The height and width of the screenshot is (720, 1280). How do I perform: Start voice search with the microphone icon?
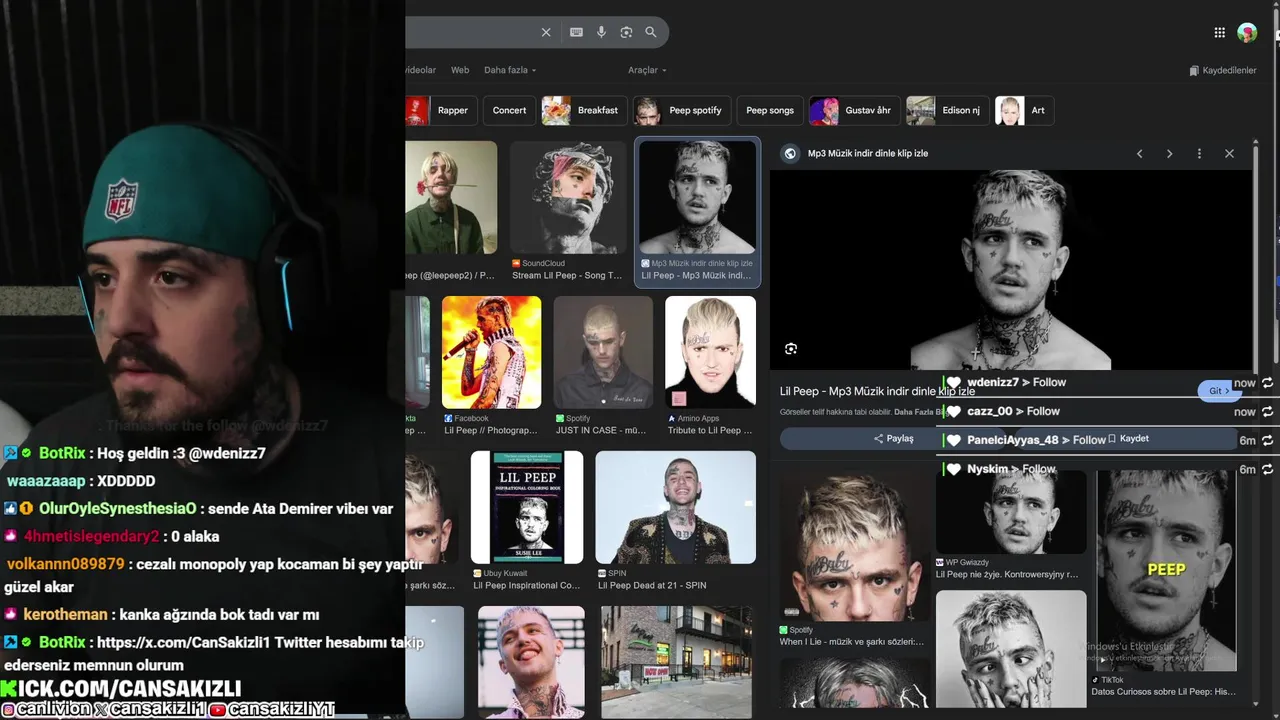click(601, 32)
